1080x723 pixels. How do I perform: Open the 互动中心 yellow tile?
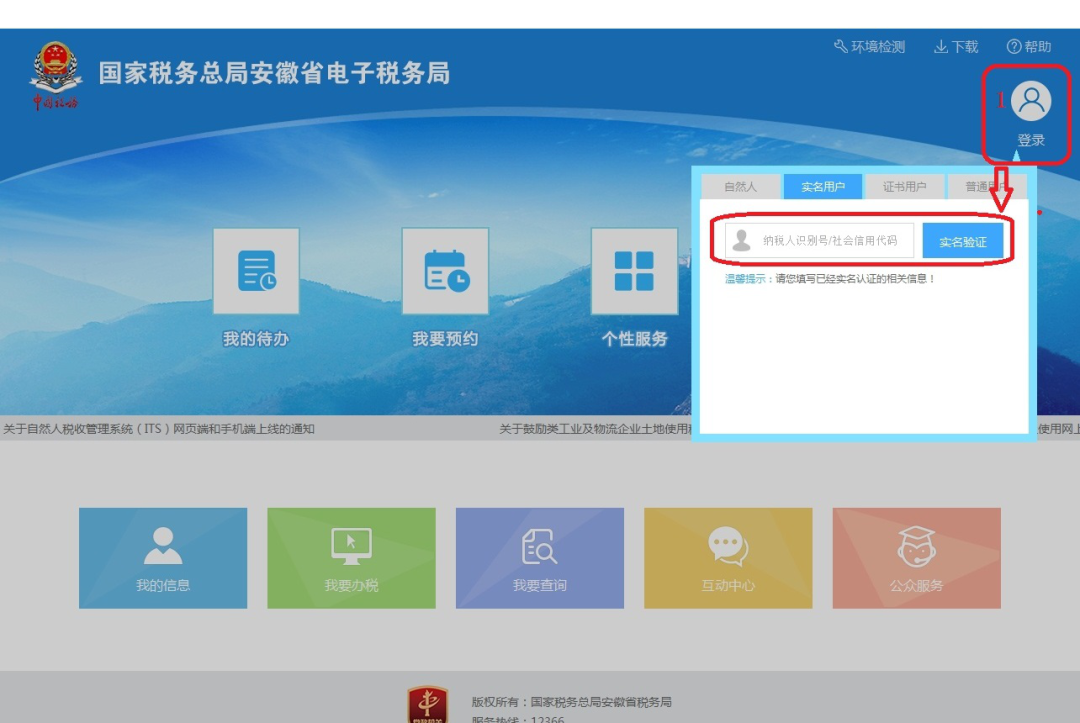tap(728, 558)
